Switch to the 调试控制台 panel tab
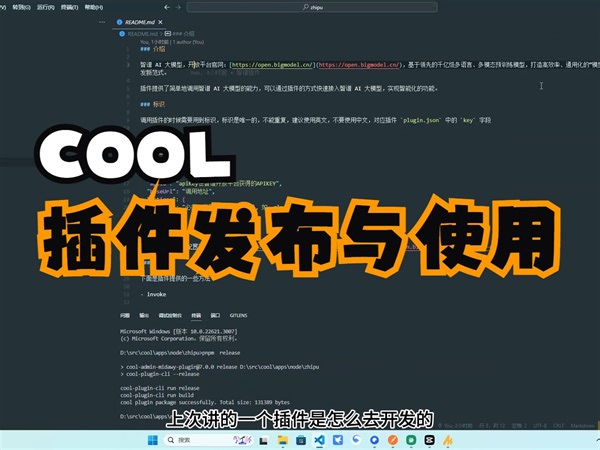Screen dimensions: 600x450 point(170,315)
